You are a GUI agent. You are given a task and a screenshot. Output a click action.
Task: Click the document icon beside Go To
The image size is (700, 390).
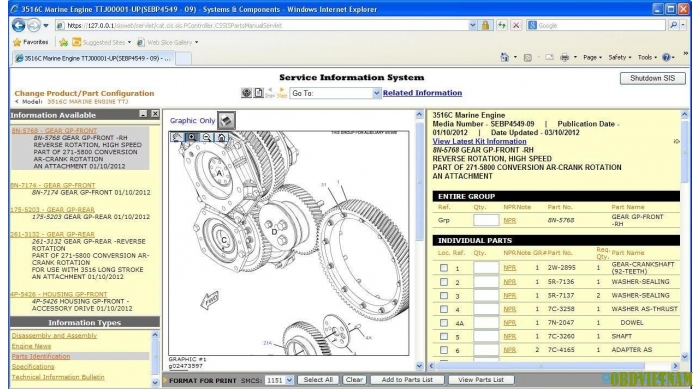point(258,93)
